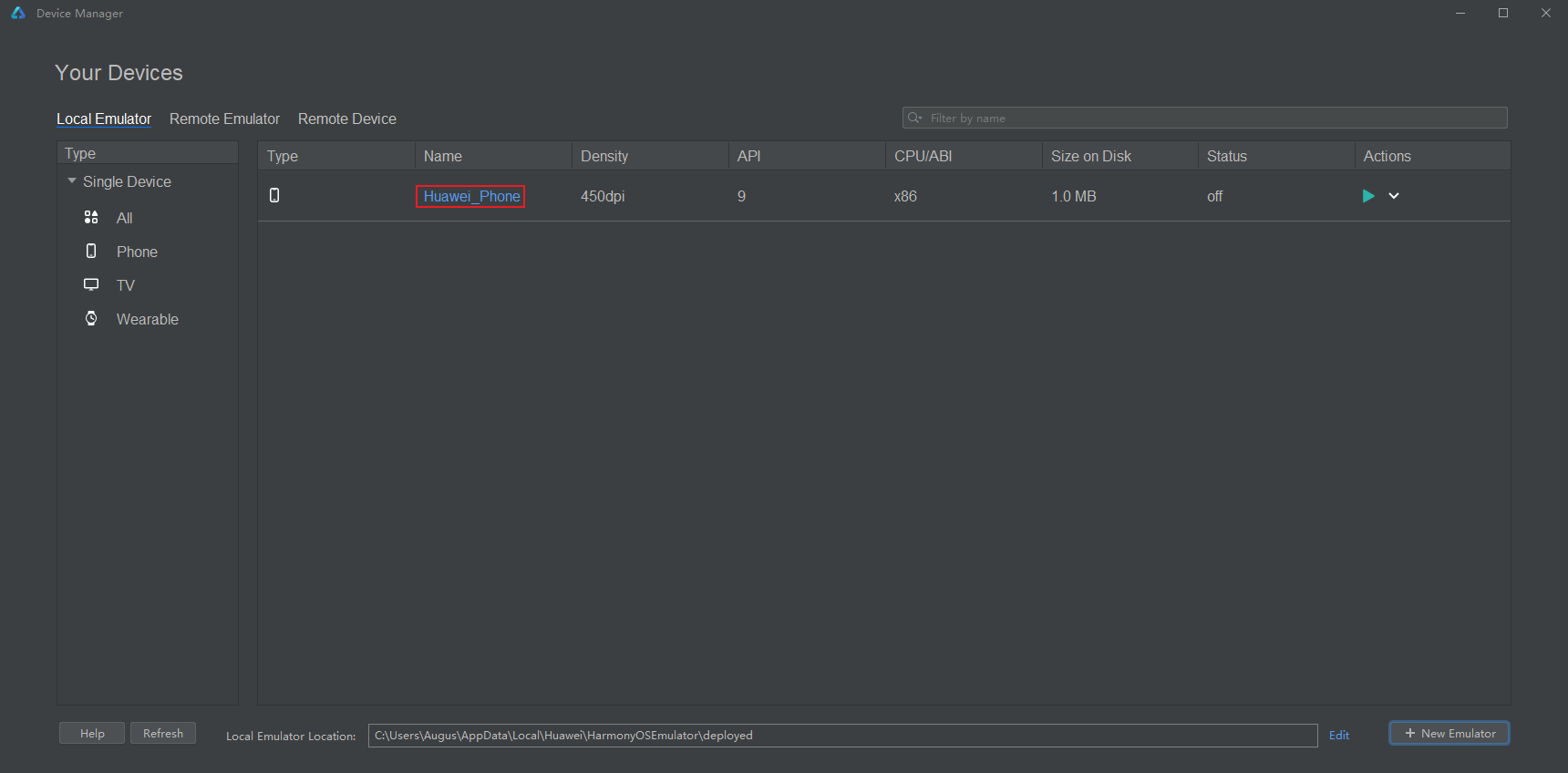Click the phone type icon in Huawei_Phone row

(x=274, y=195)
